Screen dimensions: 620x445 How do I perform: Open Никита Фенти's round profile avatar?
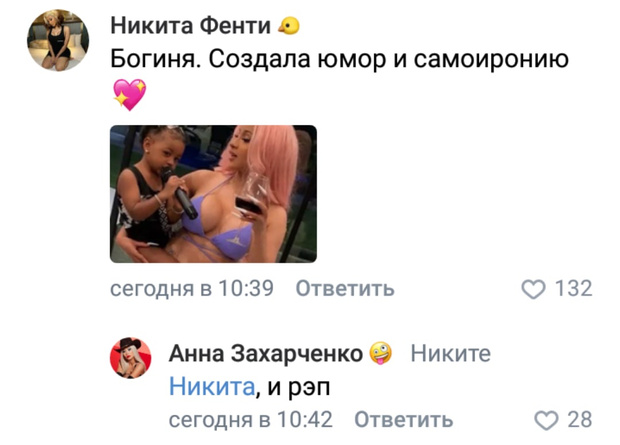(x=58, y=40)
